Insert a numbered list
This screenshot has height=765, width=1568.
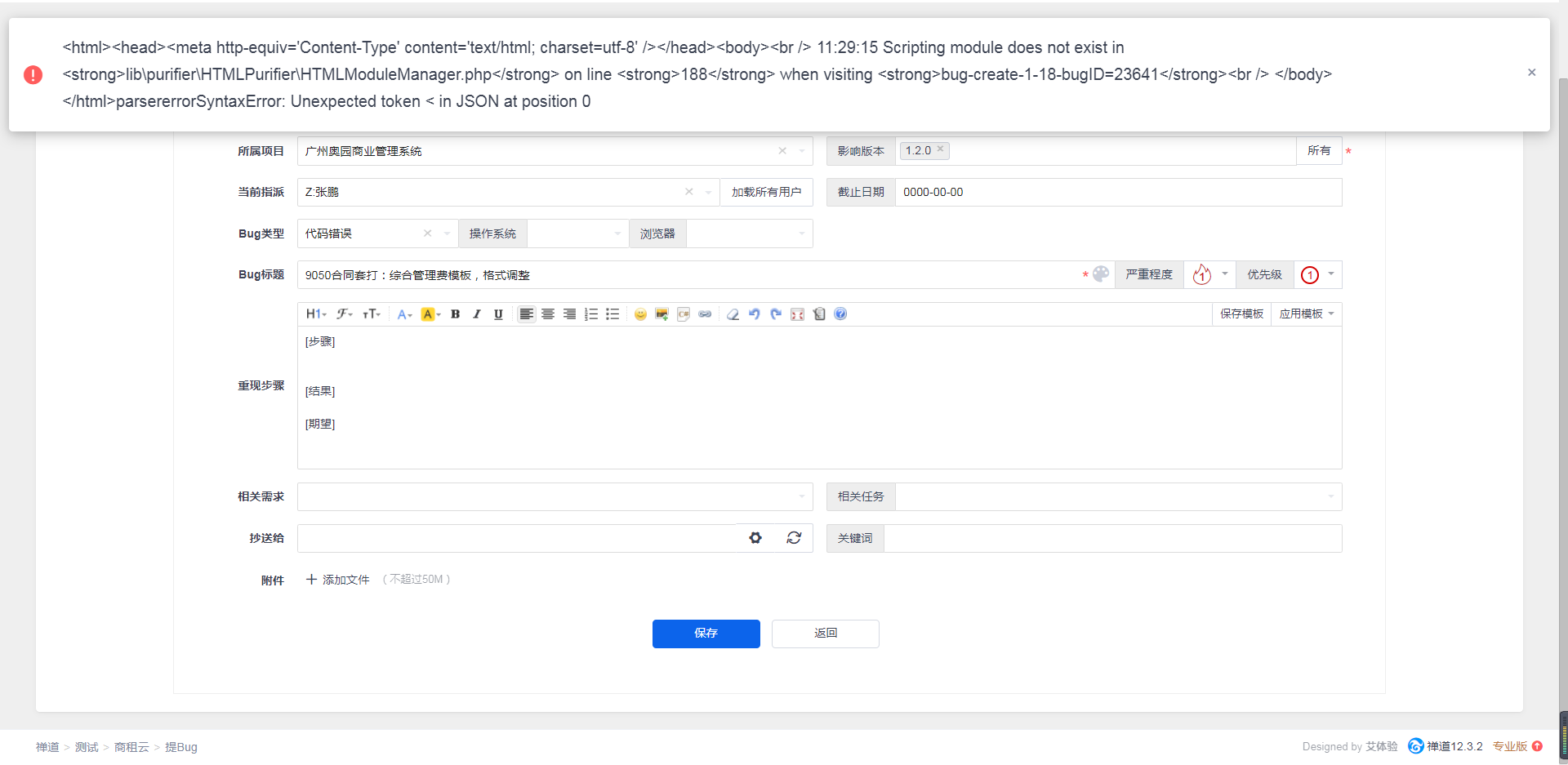[591, 314]
